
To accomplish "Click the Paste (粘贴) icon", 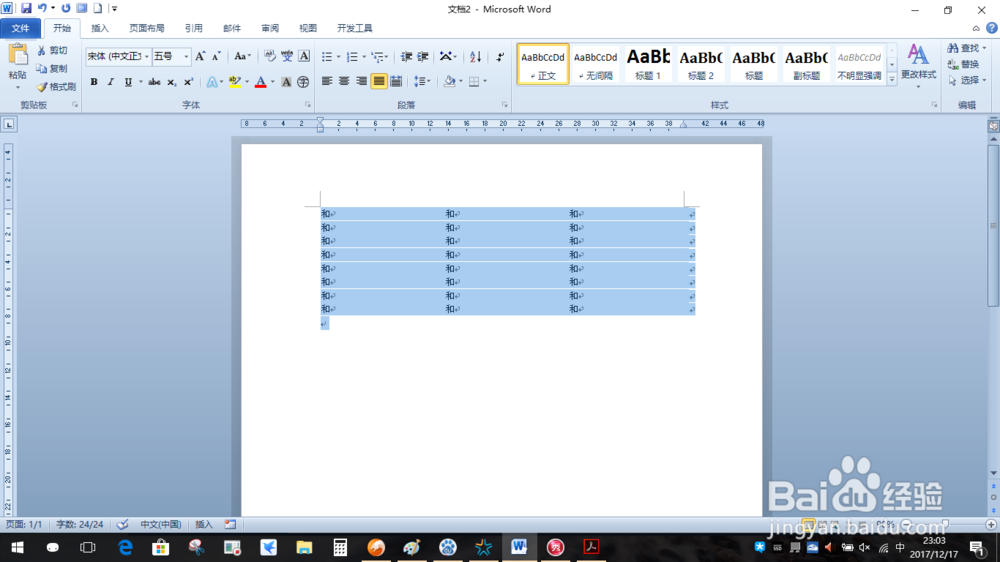I will tap(18, 55).
